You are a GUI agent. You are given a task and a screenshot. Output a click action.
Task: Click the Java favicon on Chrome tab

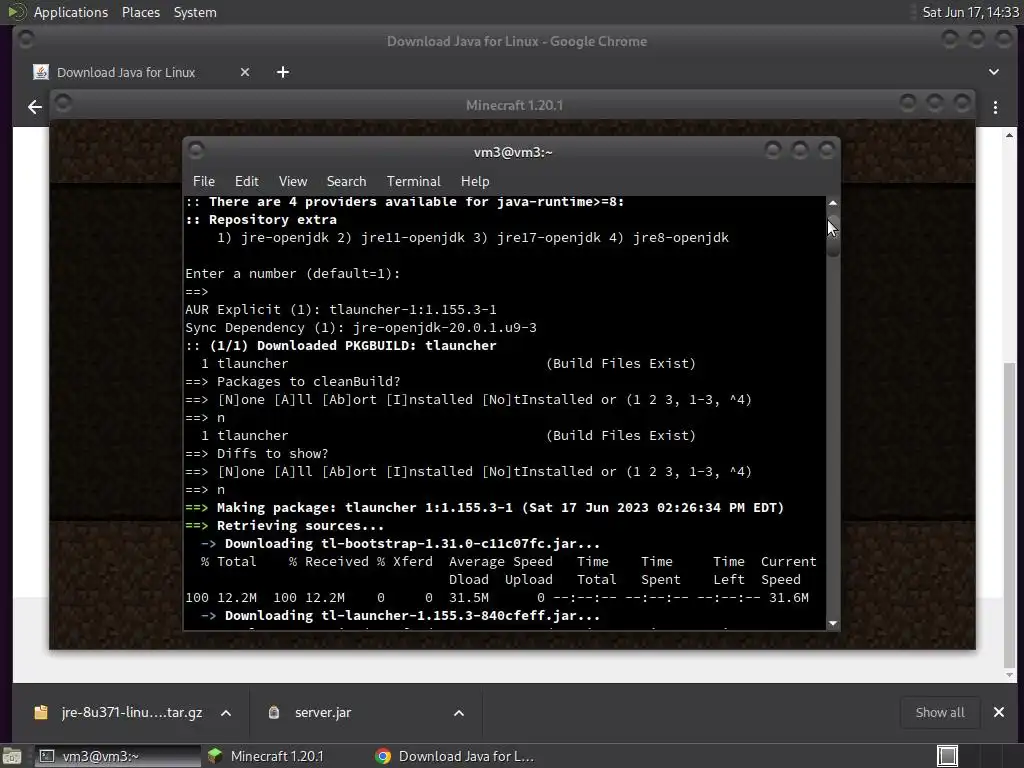pos(41,72)
